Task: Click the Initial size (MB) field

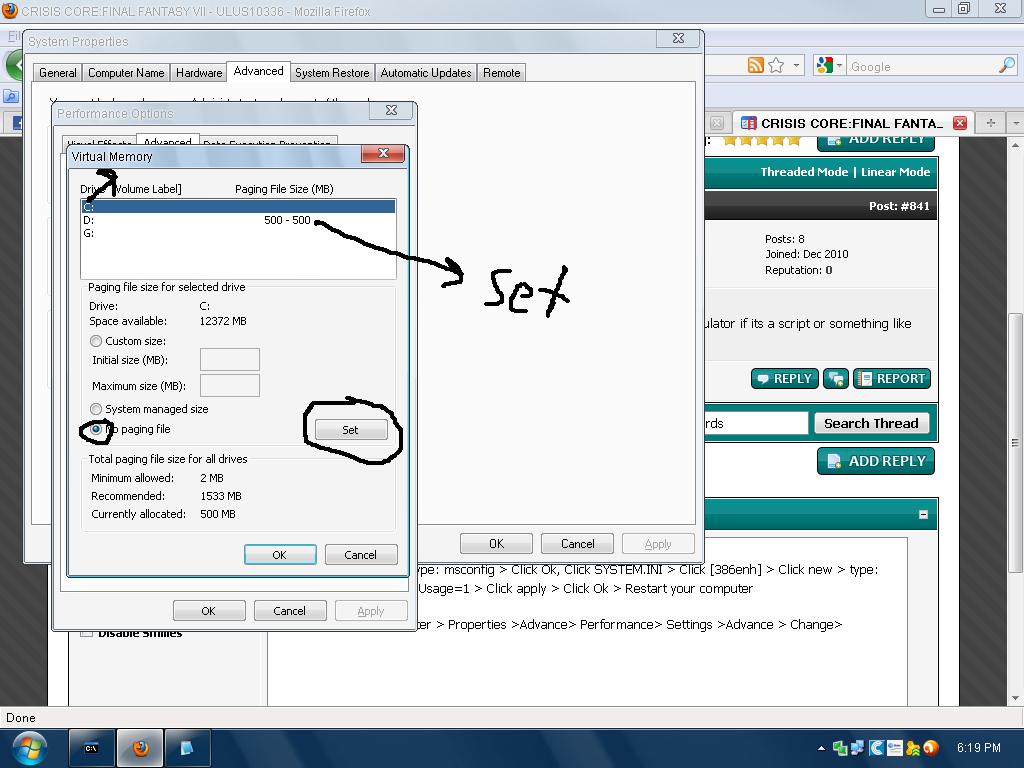Action: 229,360
